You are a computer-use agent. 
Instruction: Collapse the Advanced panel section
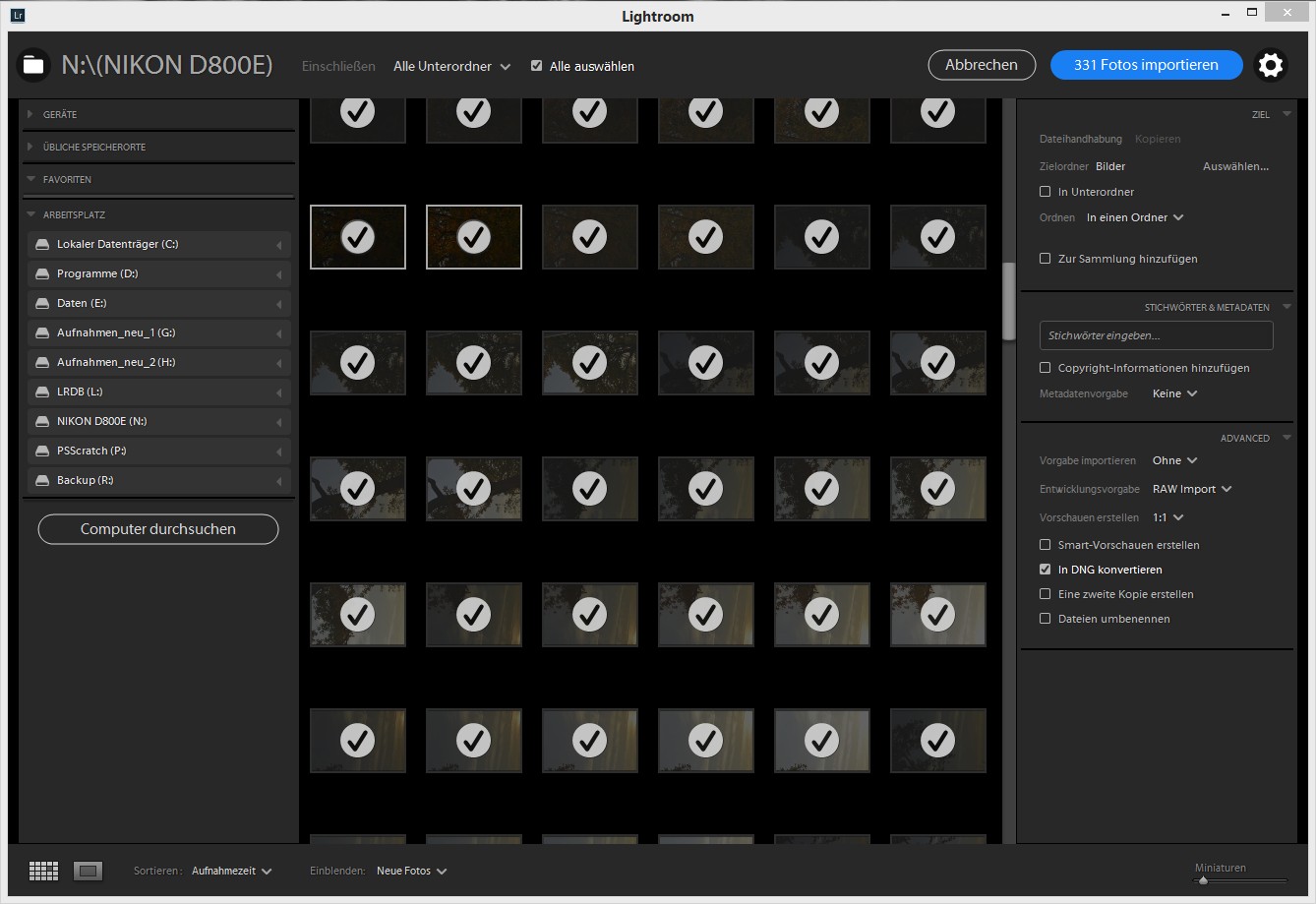click(x=1286, y=438)
